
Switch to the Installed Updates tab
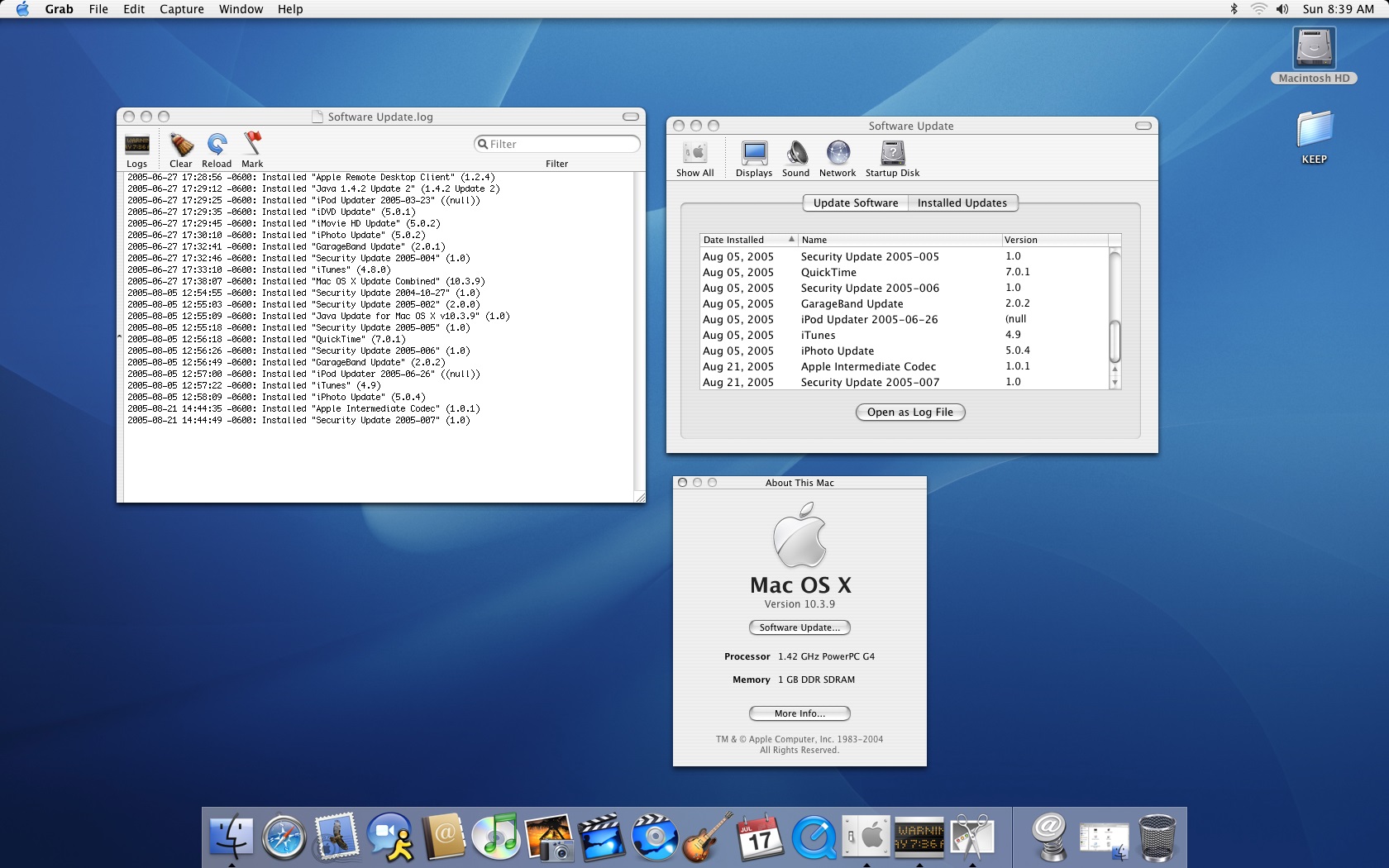(x=962, y=203)
